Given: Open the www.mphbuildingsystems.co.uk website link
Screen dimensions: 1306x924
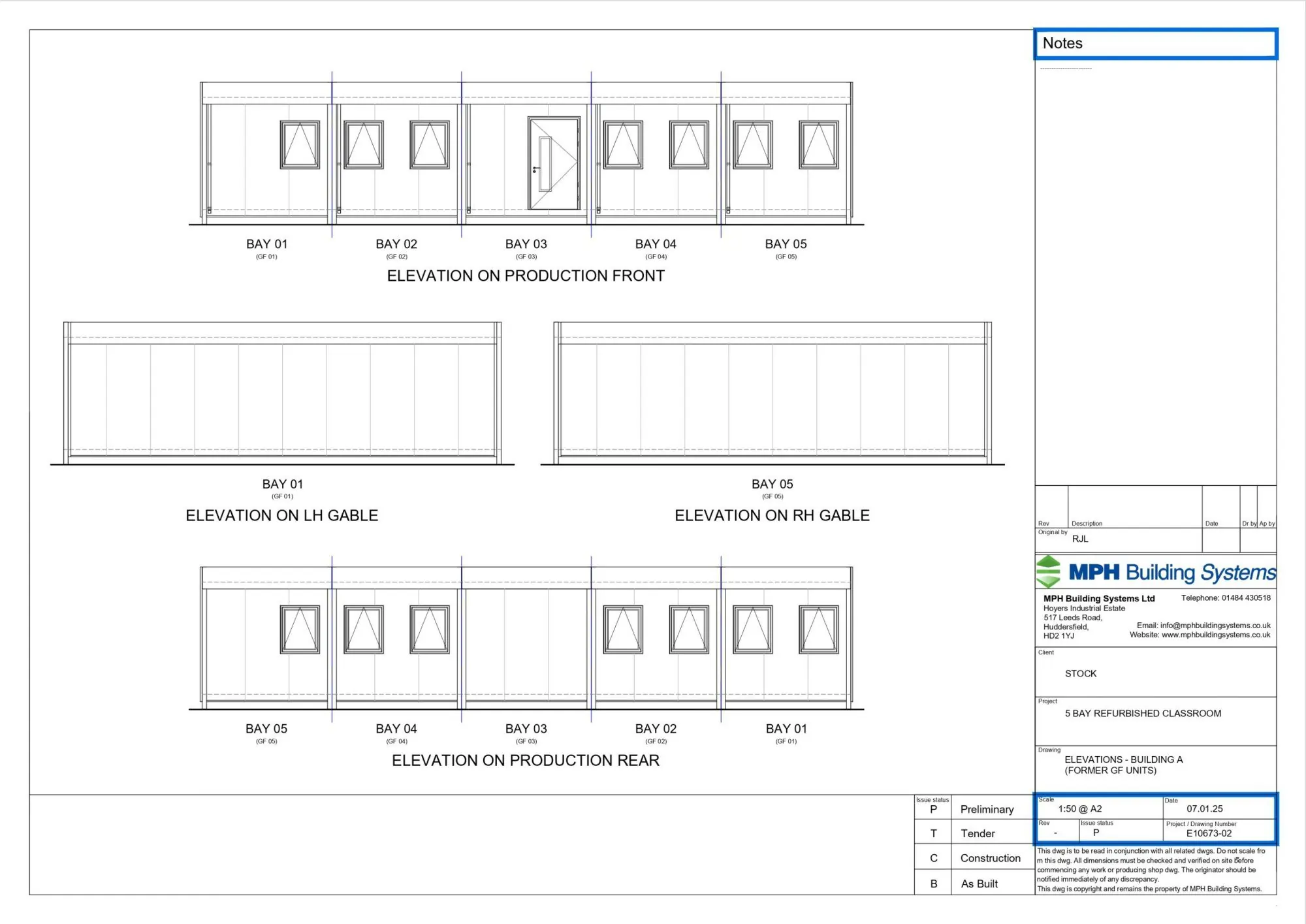Looking at the screenshot, I should coord(1216,635).
